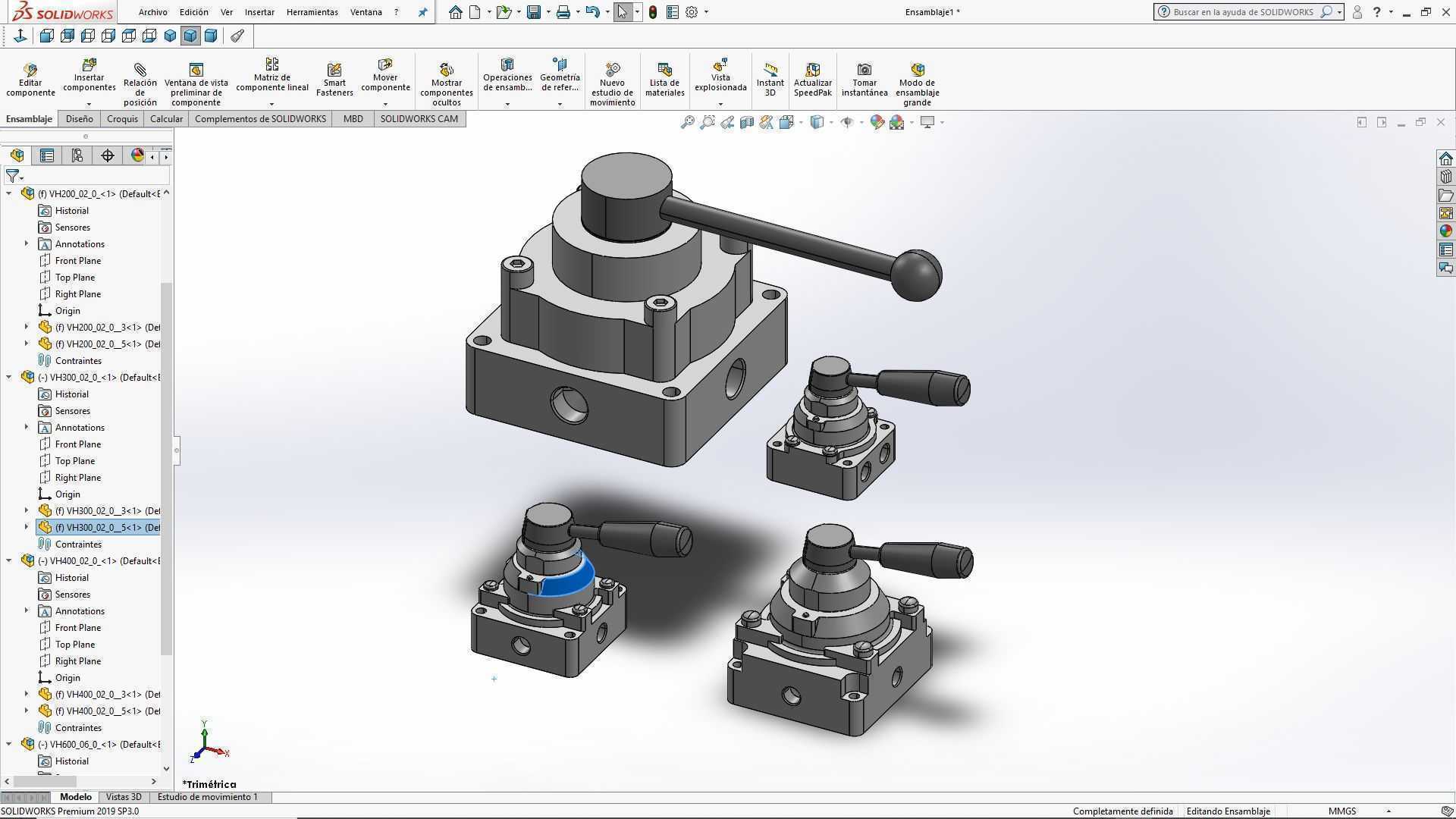This screenshot has height=819, width=1456.
Task: Select Origin under VH400_02_0
Action: pos(67,677)
